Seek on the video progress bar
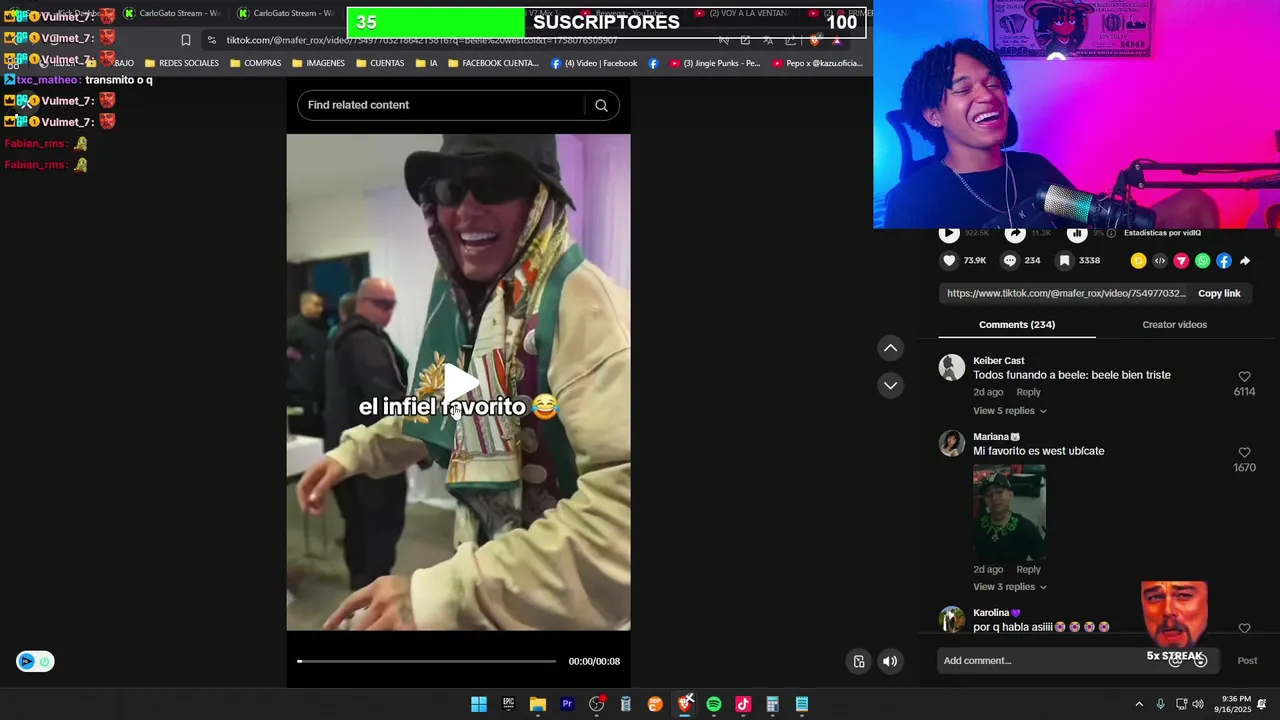 [427, 661]
